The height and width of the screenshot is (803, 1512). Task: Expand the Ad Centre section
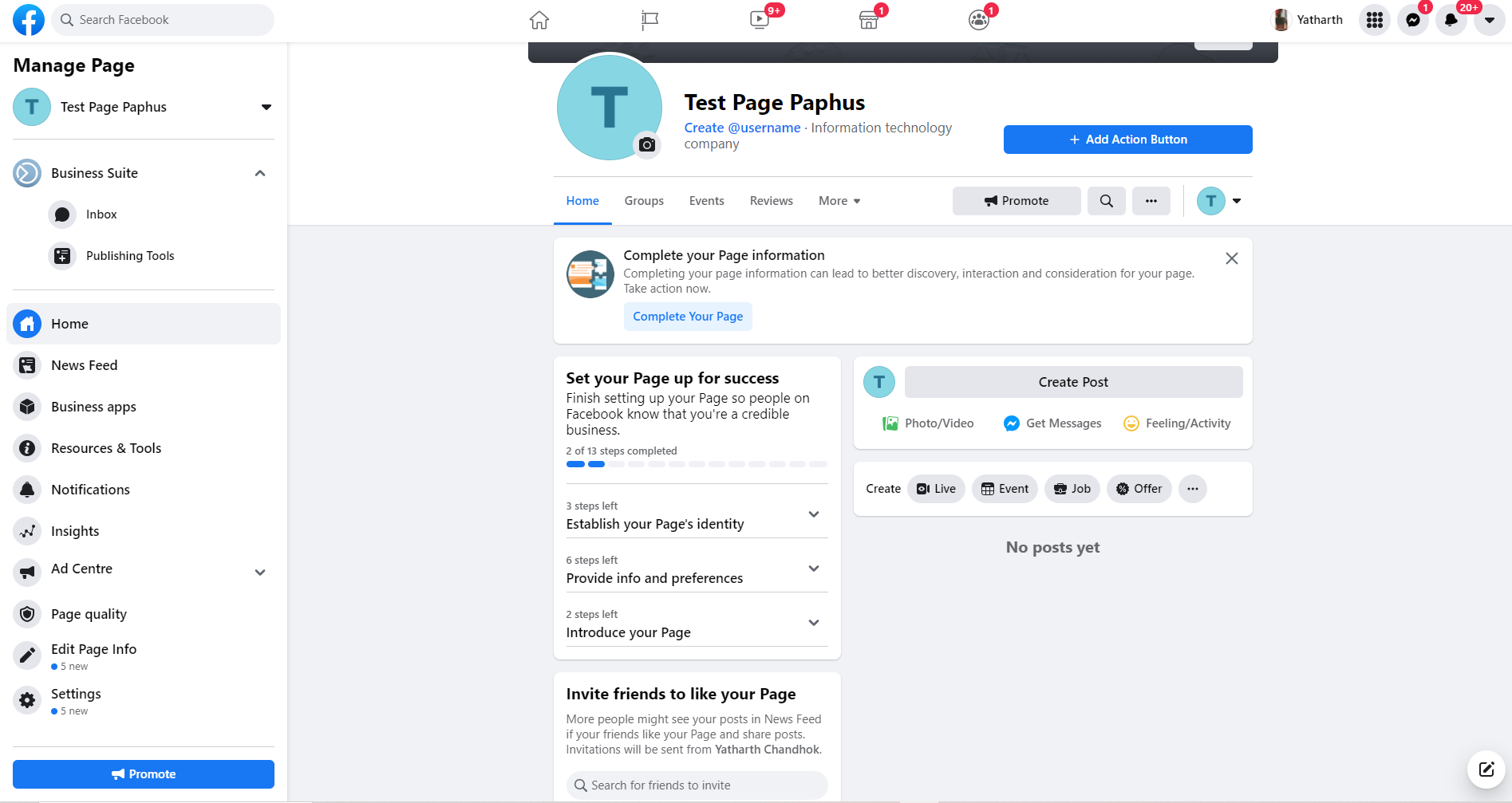click(260, 572)
